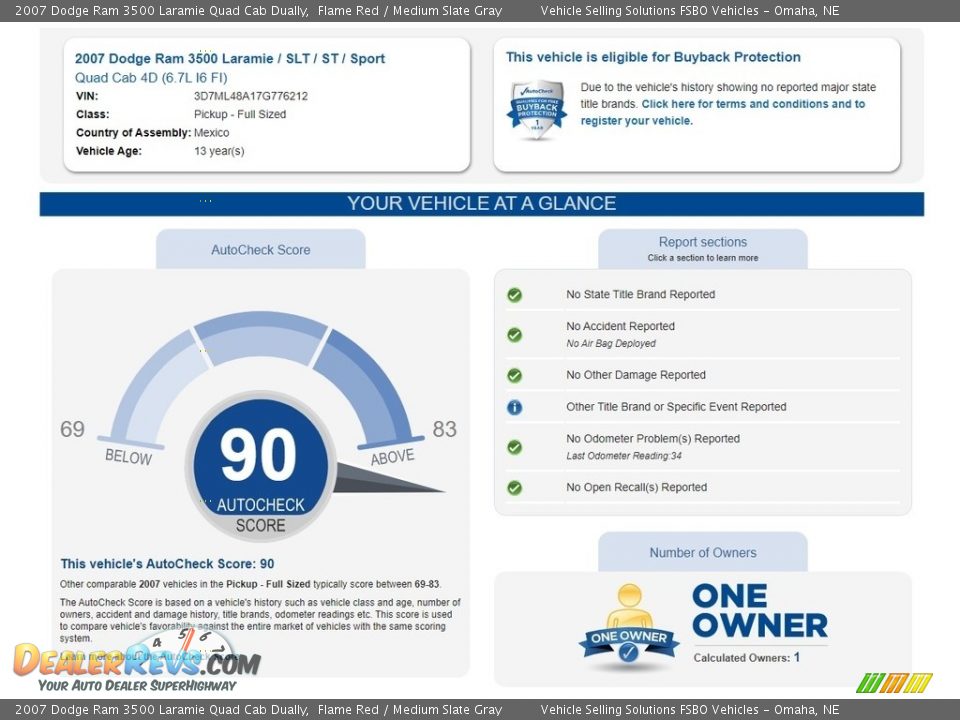The height and width of the screenshot is (720, 960).
Task: Select the AutoCheck Score panel header
Action: 261,249
